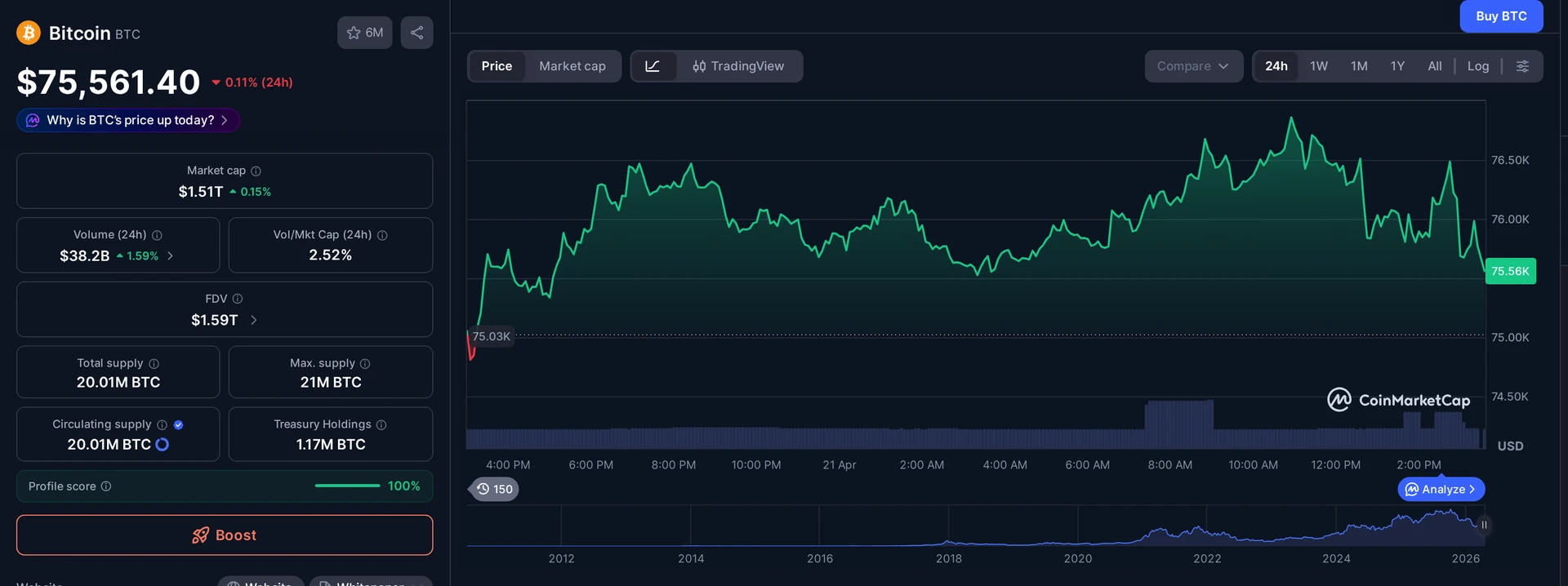Click the 20.01M BTC total supply value

click(118, 382)
